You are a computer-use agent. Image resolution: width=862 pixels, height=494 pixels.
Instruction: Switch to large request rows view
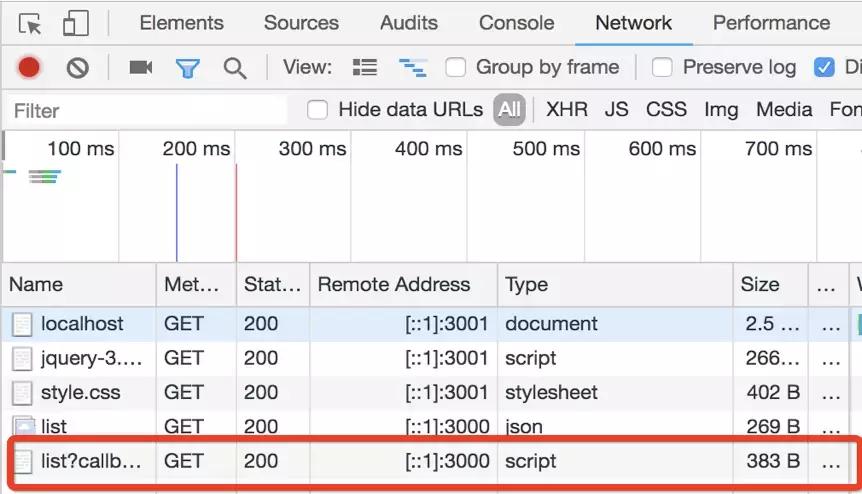[365, 68]
